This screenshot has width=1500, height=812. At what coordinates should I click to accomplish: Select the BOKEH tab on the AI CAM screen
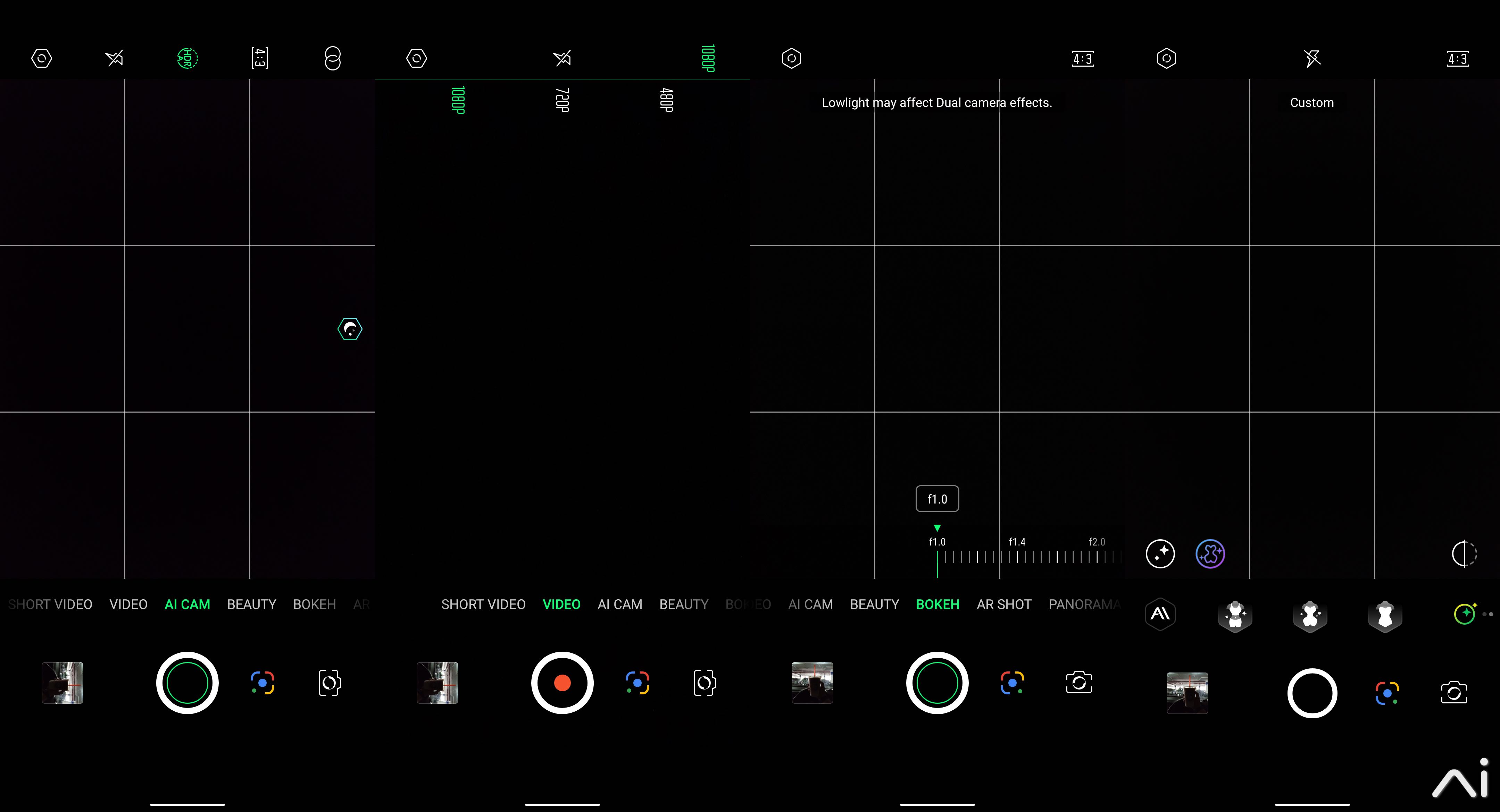[x=315, y=604]
